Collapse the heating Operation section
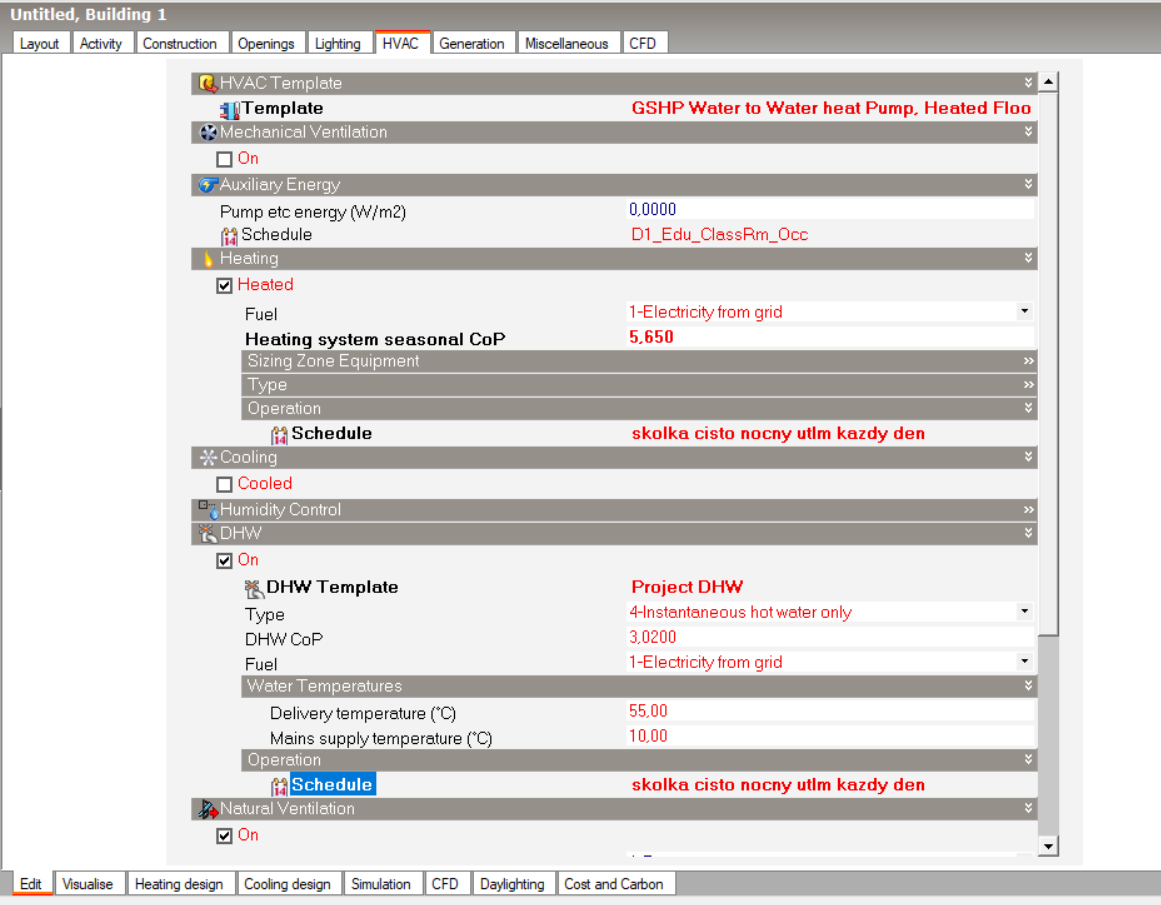The height and width of the screenshot is (905, 1161). coord(1028,408)
